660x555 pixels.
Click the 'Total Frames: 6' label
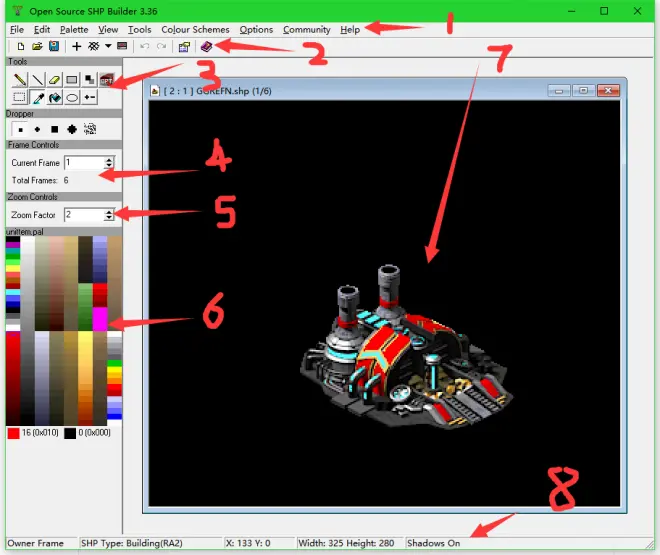click(40, 181)
